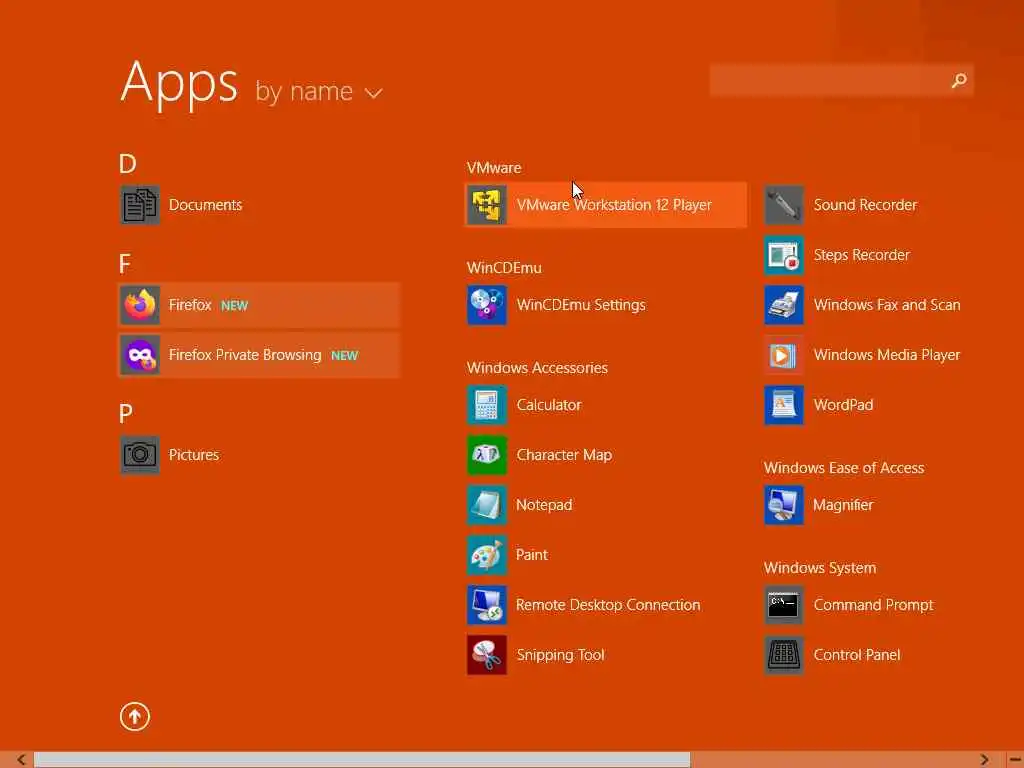
Task: Launch VMware Workstation 12 Player icon
Action: [x=487, y=205]
